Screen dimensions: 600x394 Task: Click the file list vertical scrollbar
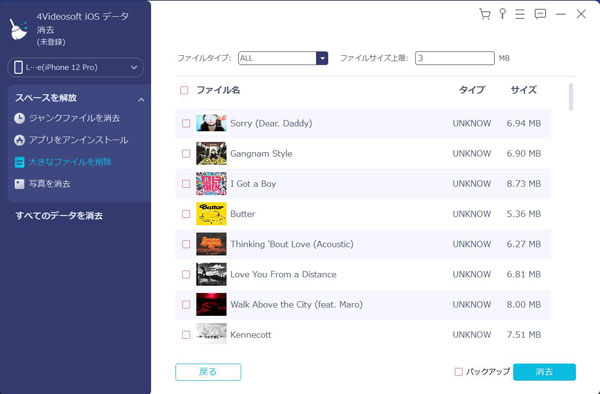571,97
